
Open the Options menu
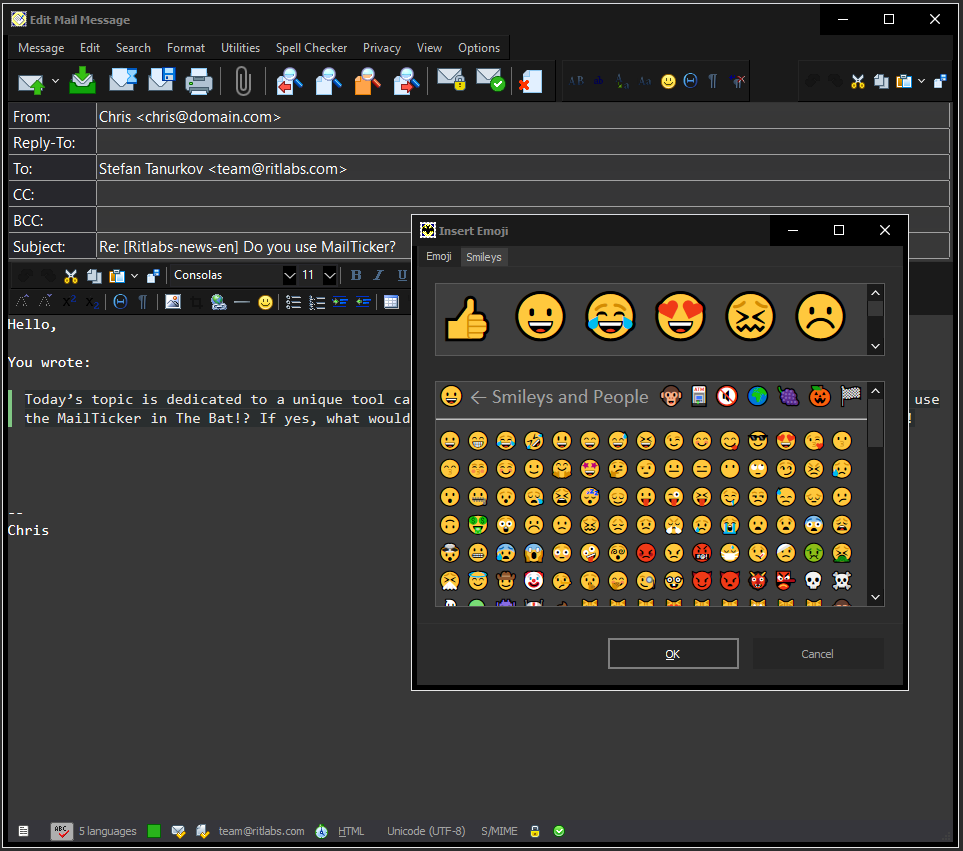478,48
